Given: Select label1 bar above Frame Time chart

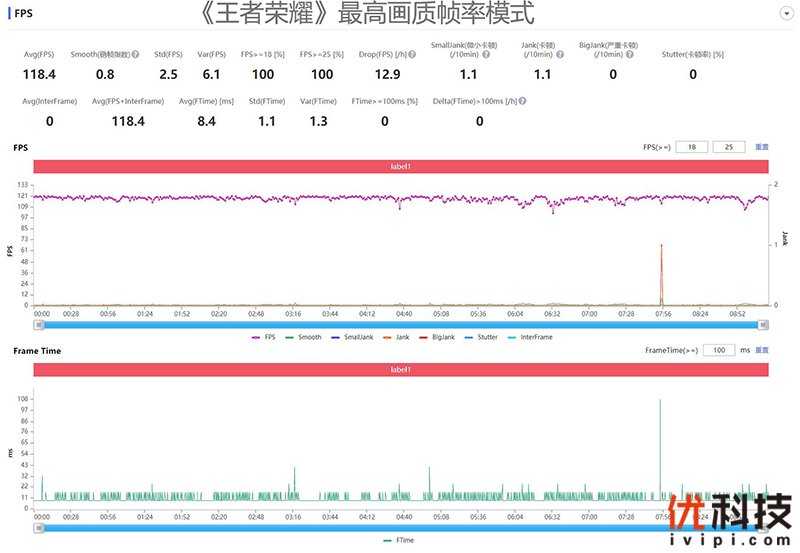Looking at the screenshot, I should [x=400, y=369].
